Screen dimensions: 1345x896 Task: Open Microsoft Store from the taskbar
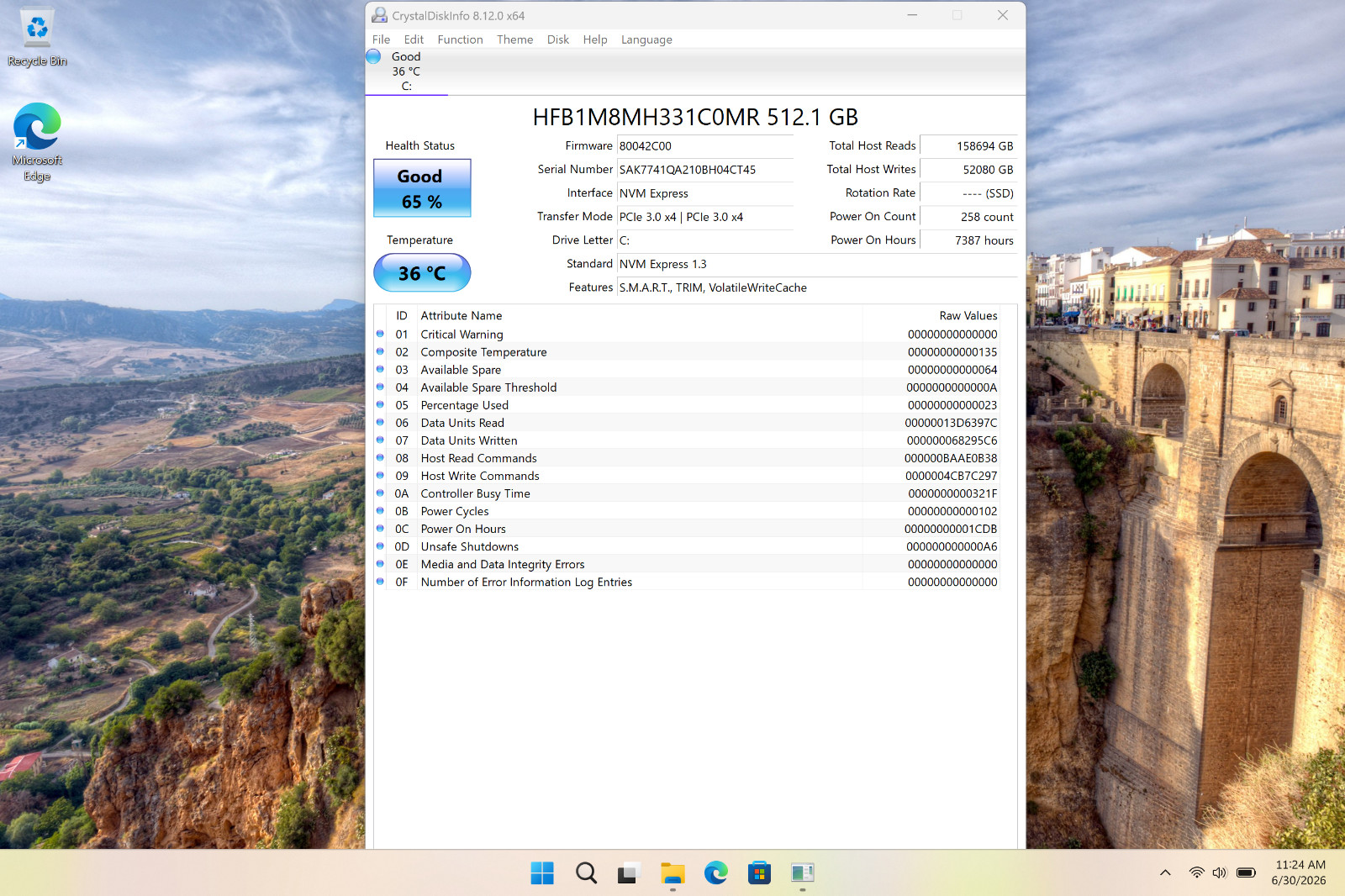759,873
